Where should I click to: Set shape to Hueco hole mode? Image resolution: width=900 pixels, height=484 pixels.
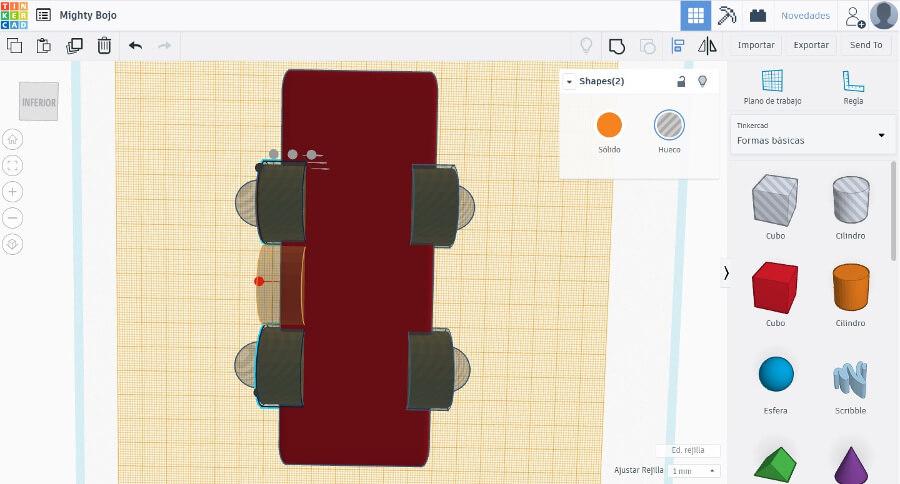(669, 125)
